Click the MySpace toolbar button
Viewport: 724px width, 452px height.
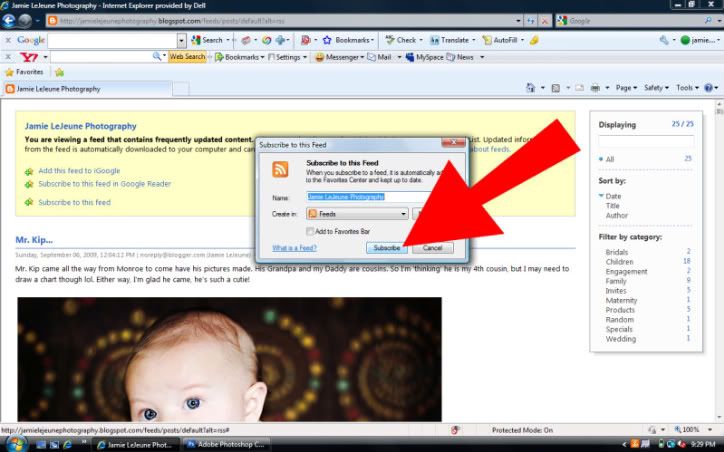424,57
